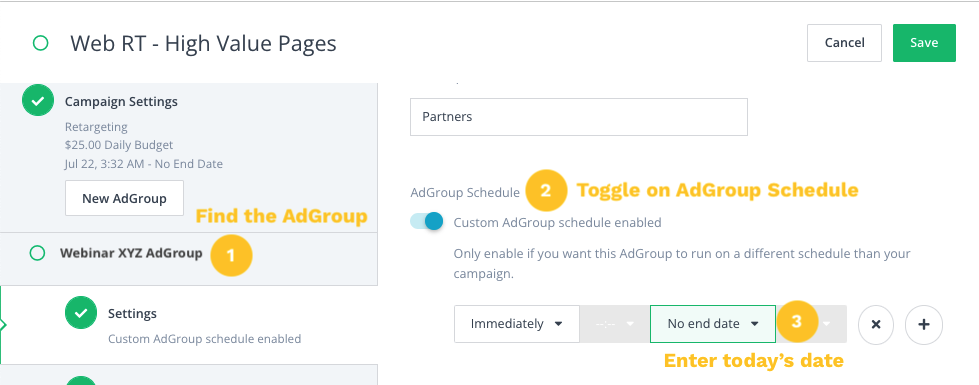Viewport: 979px width, 385px height.
Task: Open the greyed-out start time dropdown
Action: point(614,324)
